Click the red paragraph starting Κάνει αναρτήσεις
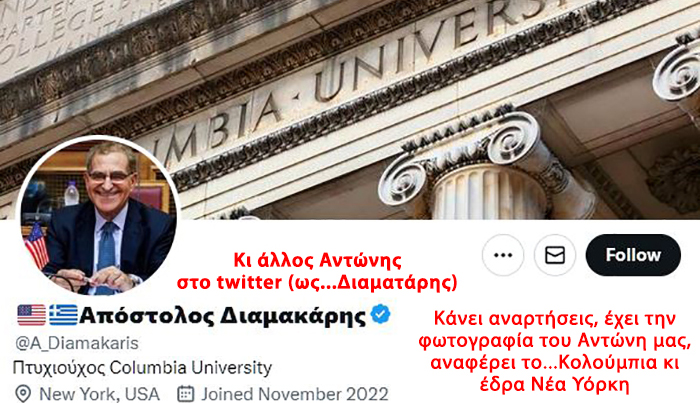Viewport: 700px width, 403px height. [x=554, y=351]
